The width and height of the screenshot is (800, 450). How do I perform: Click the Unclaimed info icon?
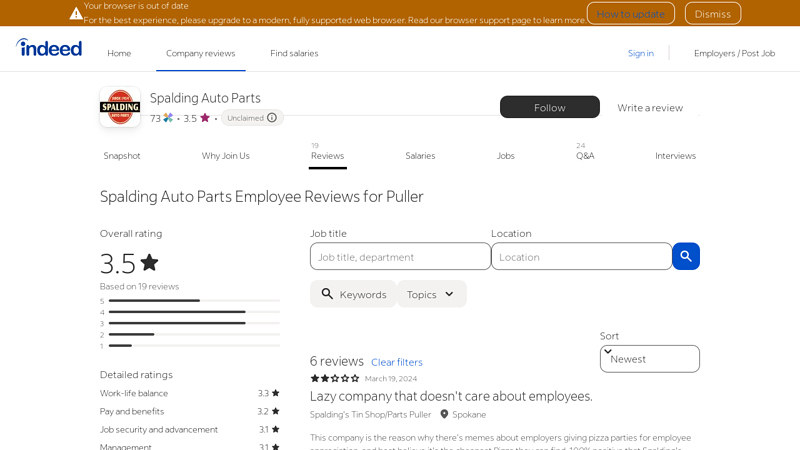272,118
